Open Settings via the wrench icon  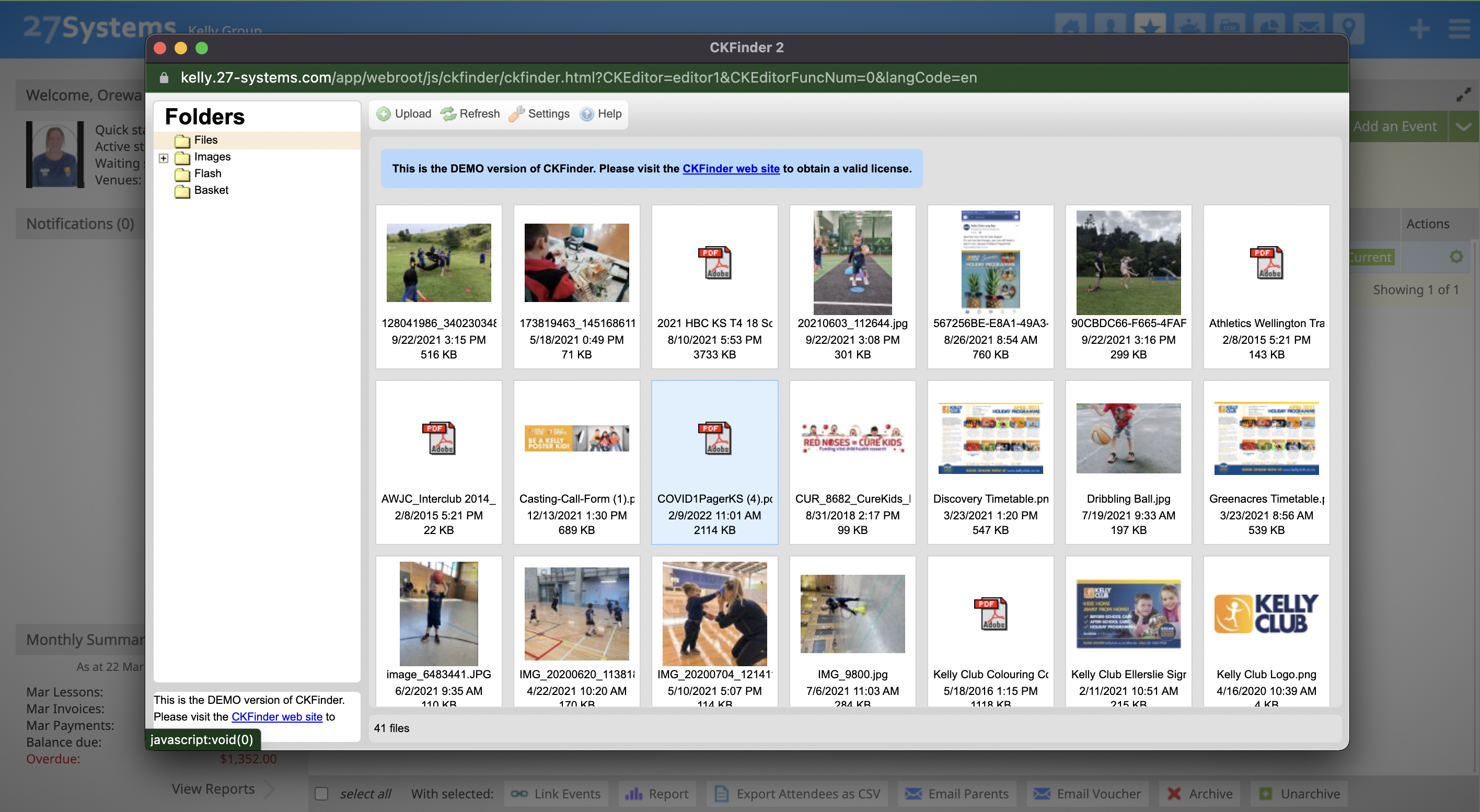516,114
